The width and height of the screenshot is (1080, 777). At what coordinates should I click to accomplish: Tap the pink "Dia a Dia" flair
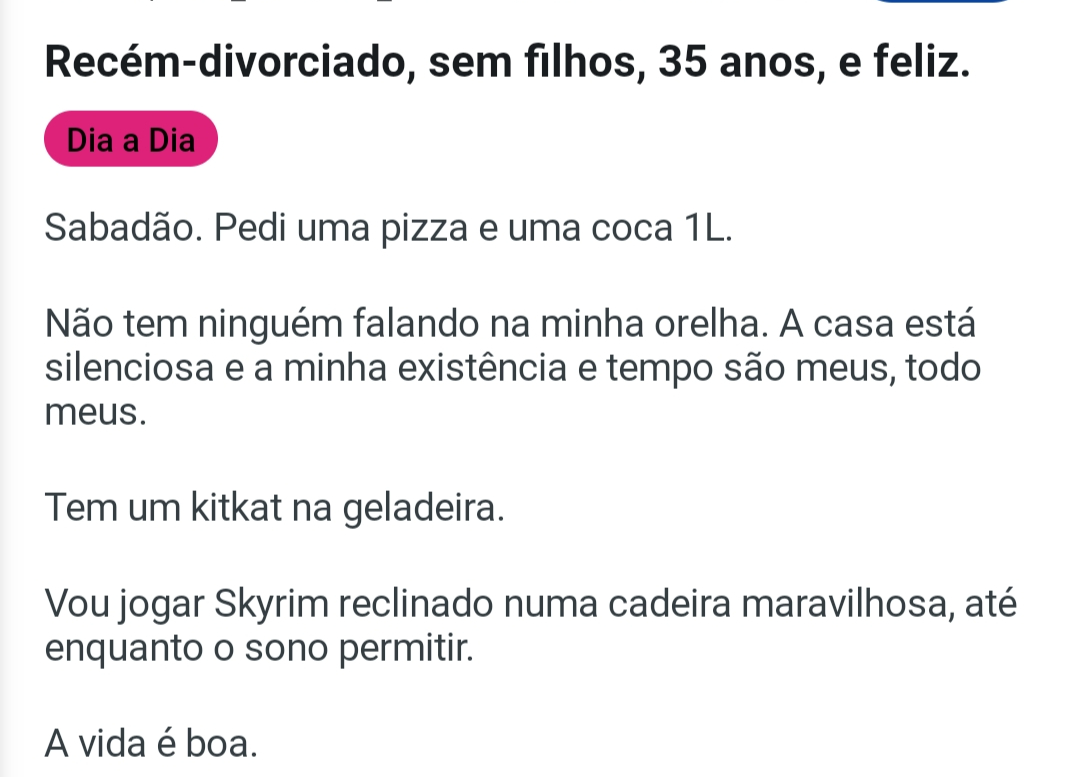click(x=130, y=140)
